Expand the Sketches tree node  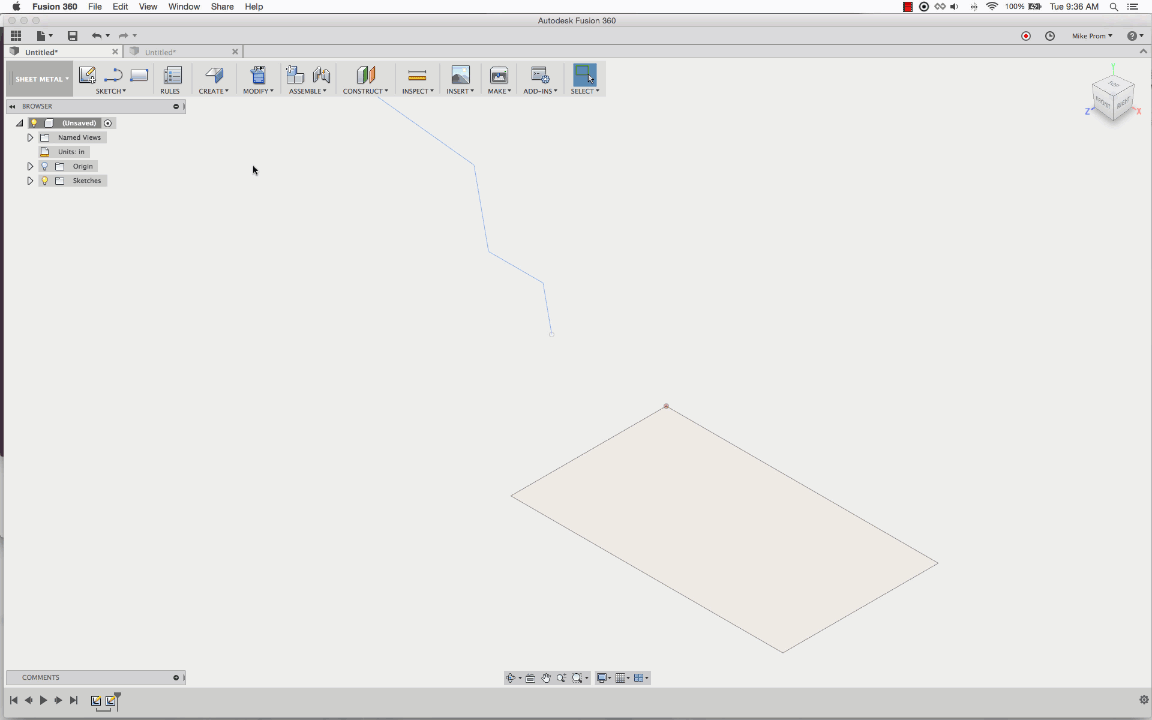(x=30, y=181)
